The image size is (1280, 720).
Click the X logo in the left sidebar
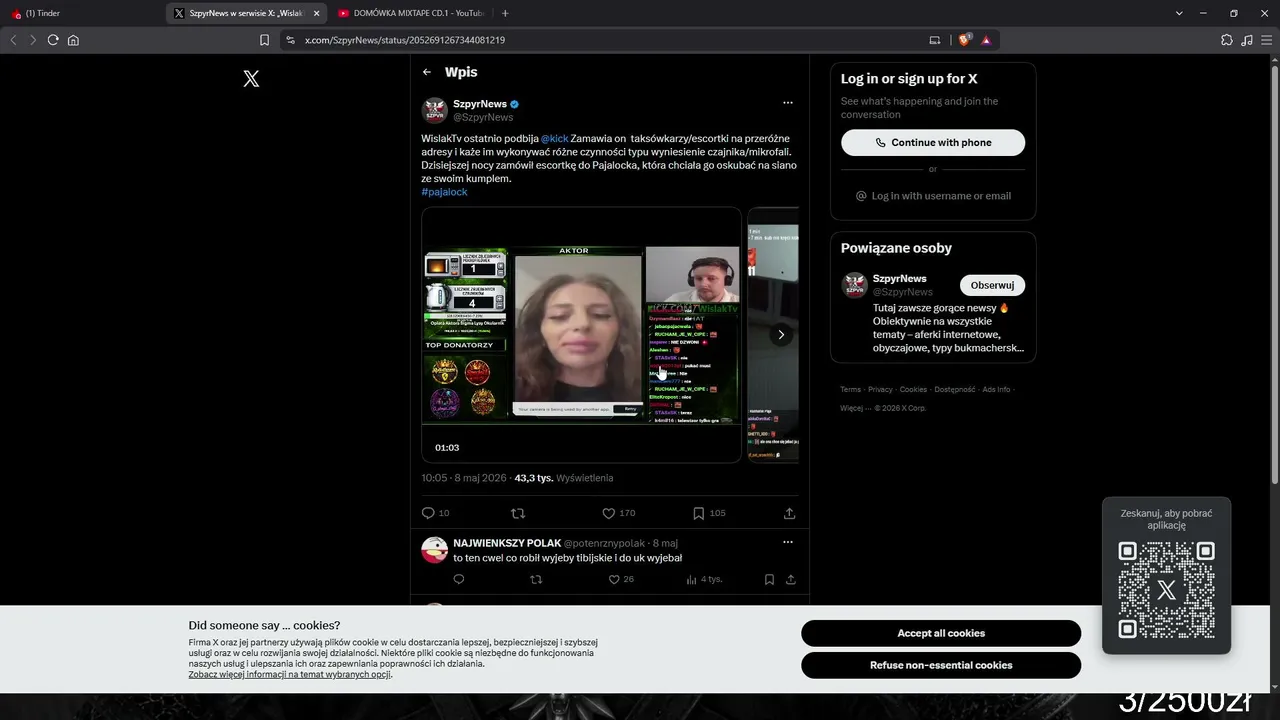pyautogui.click(x=251, y=79)
